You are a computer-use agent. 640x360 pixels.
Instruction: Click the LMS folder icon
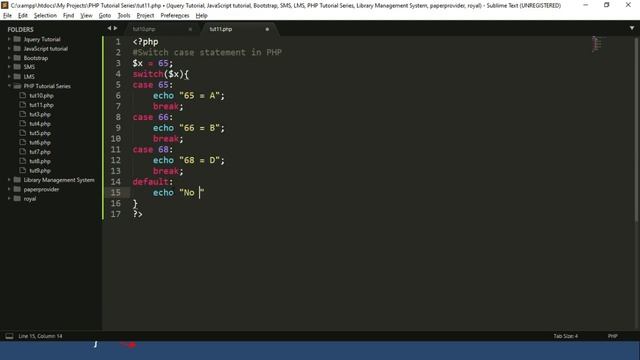17,76
